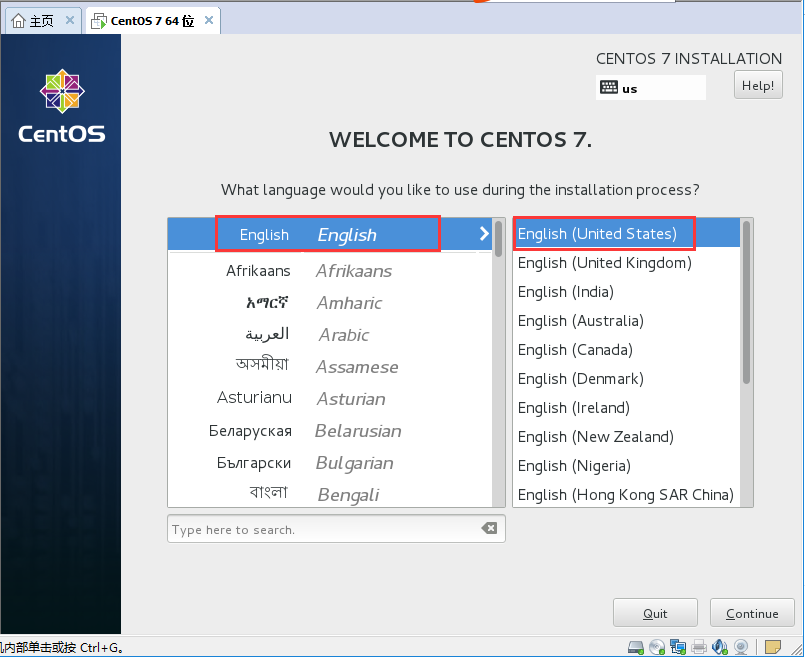This screenshot has width=805, height=657.
Task: Select English (New Zealand) locale
Action: click(626, 437)
